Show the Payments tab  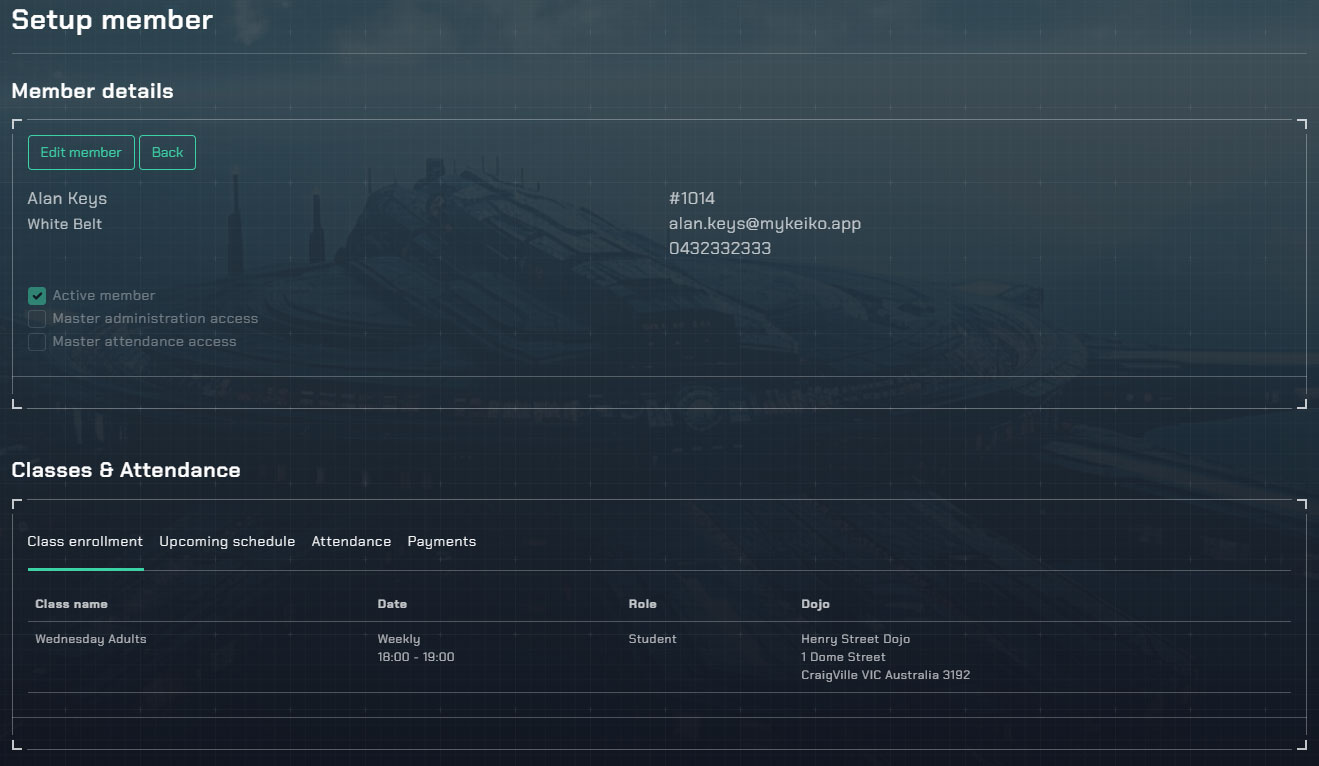pyautogui.click(x=441, y=542)
